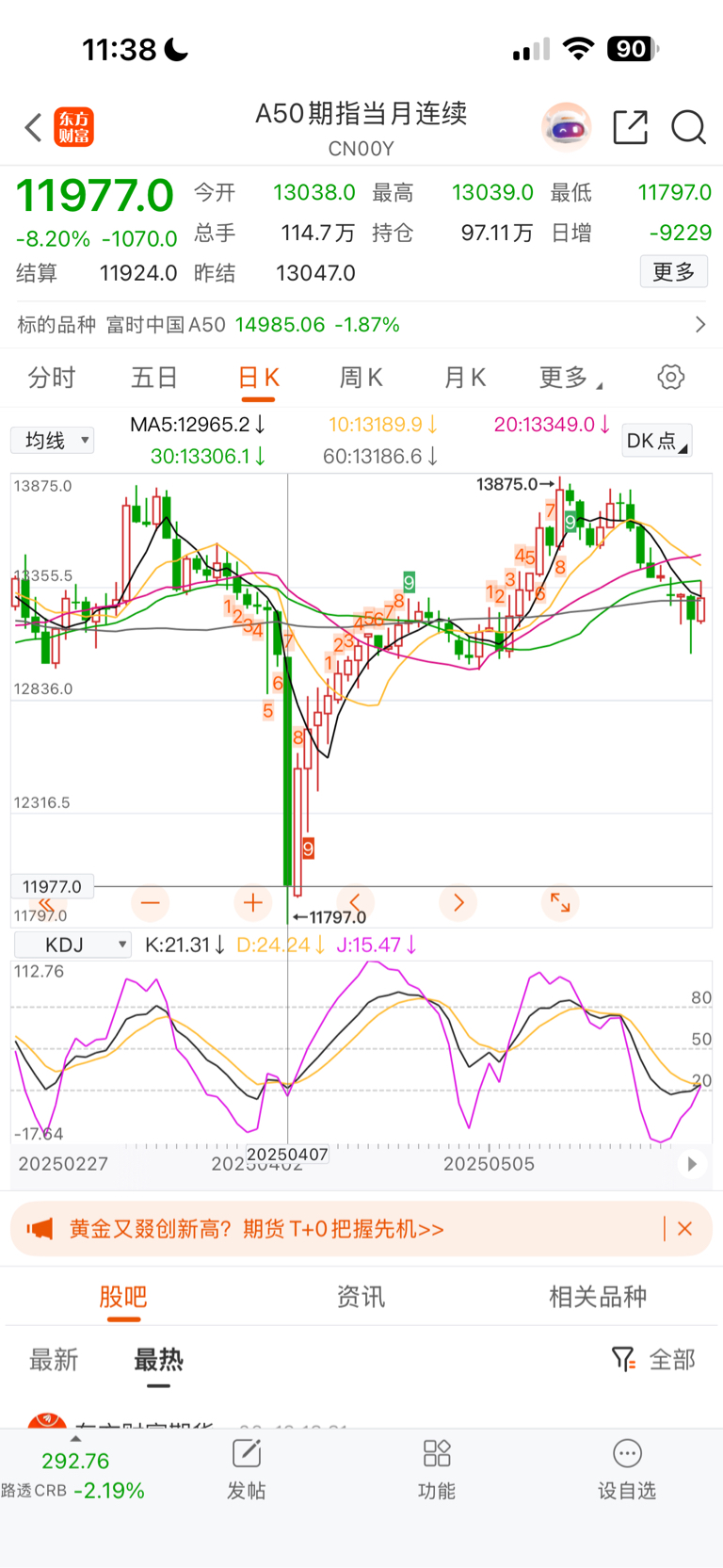Viewport: 723px width, 1568px height.
Task: Open 股吧 forum tab
Action: pos(123,1297)
